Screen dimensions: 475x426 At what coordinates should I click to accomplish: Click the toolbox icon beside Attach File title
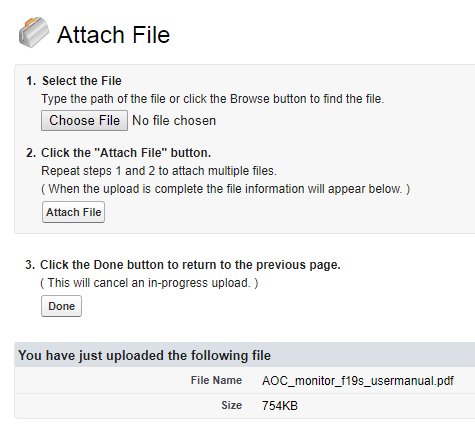[34, 32]
